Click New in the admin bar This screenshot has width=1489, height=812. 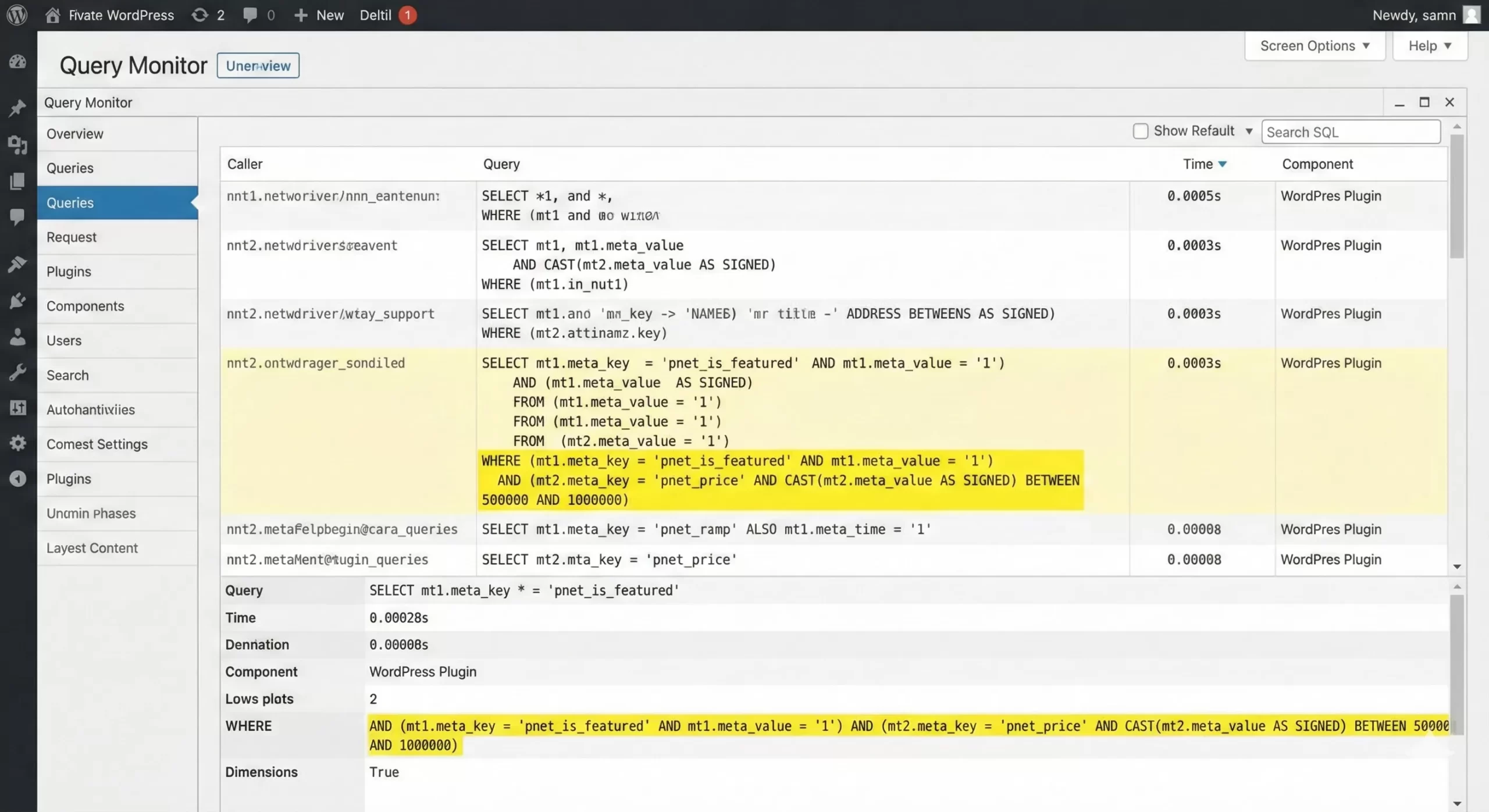pyautogui.click(x=319, y=15)
